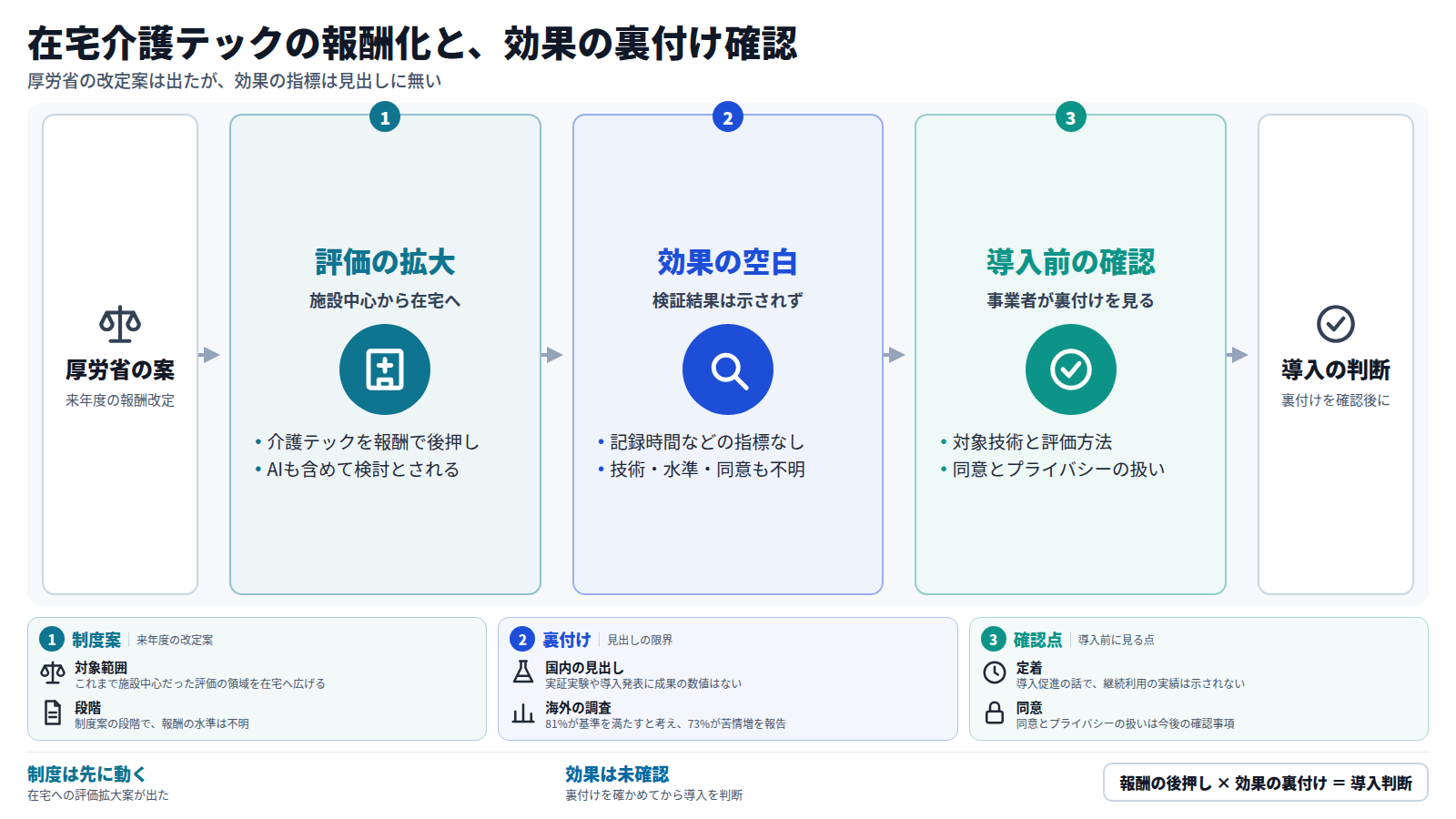The height and width of the screenshot is (819, 1456).
Task: Click the 検証結果は示されず subtitle
Action: tap(728, 300)
